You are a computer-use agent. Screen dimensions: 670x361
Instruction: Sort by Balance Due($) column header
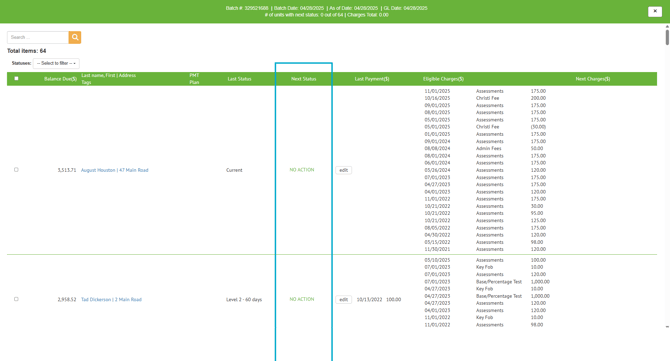[60, 79]
